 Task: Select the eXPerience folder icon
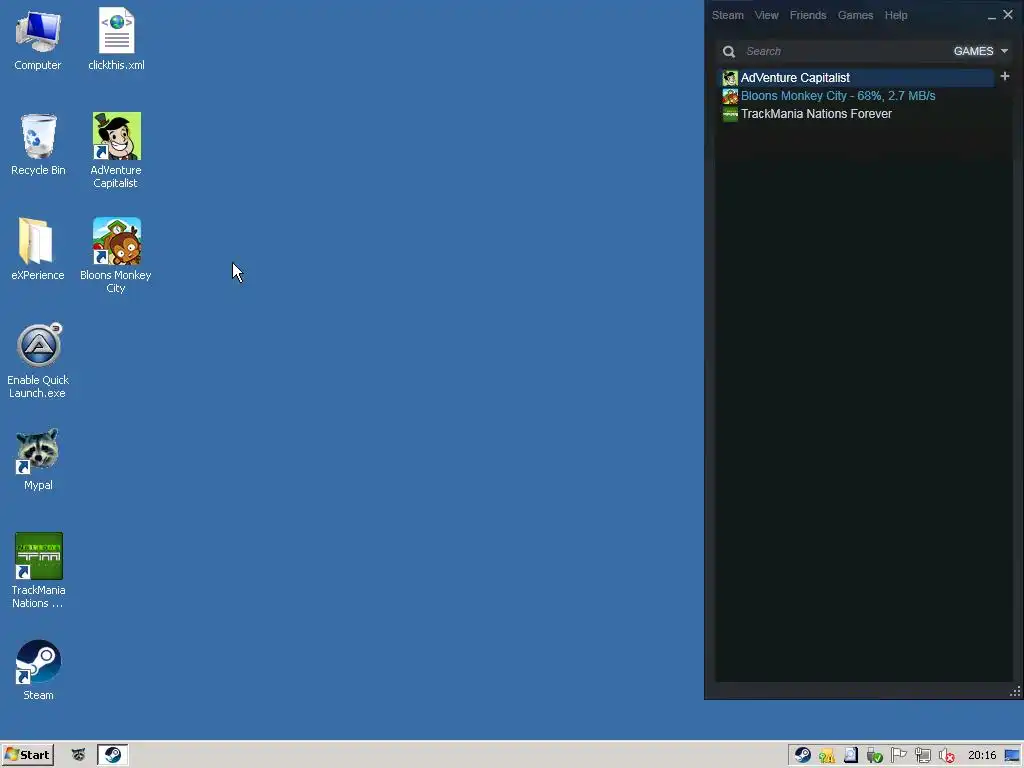(37, 249)
